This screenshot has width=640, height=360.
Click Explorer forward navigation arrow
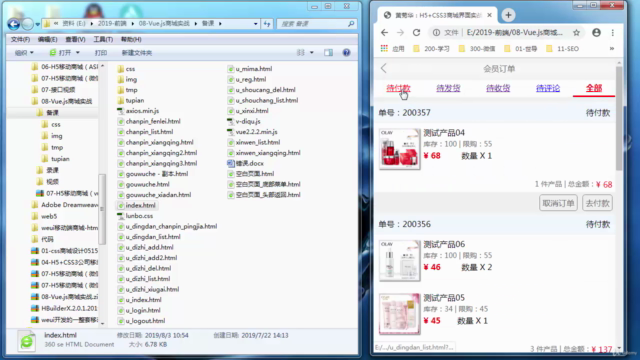27,24
